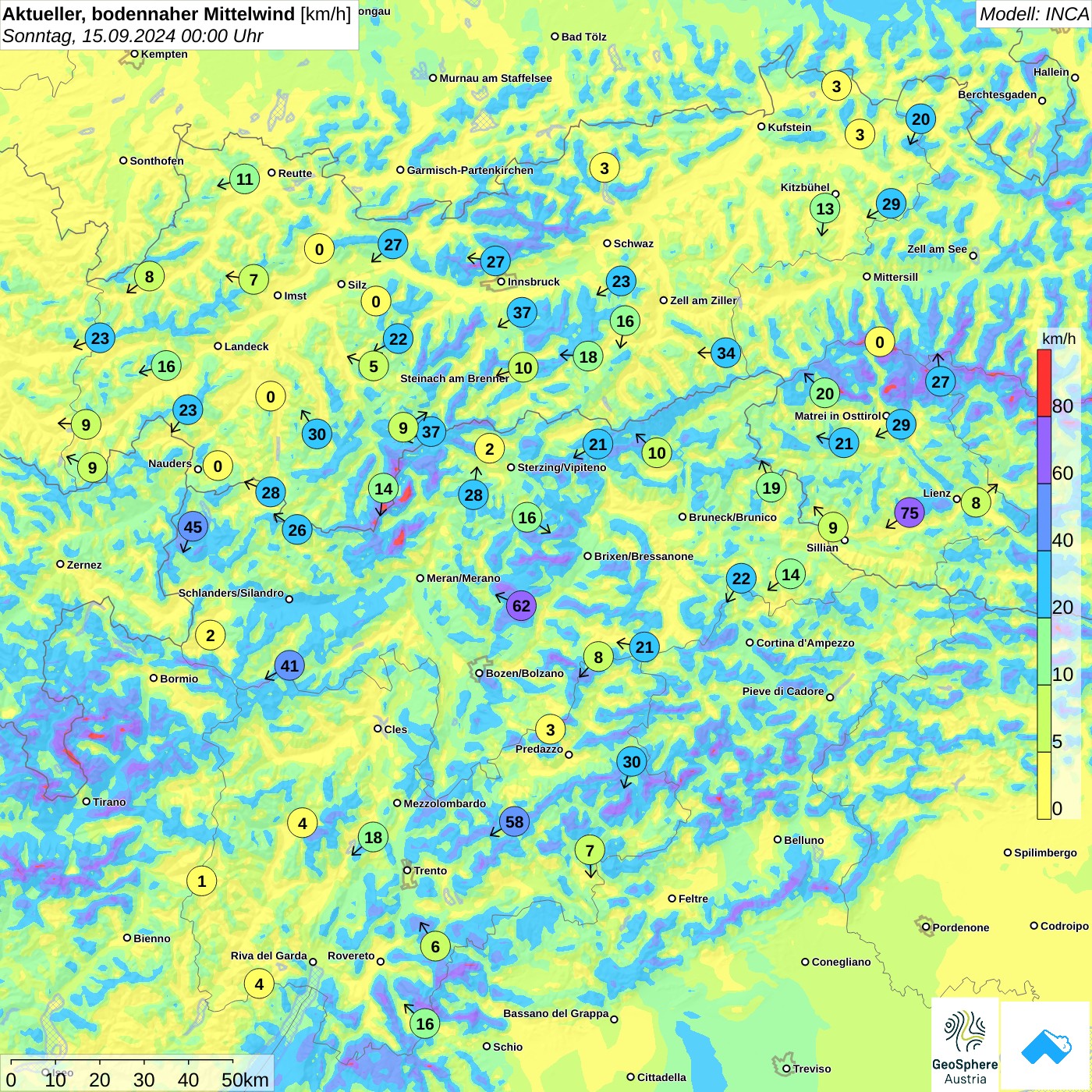Select the 26 km/h station marker
Viewport: 1092px width, 1092px height.
coord(297,530)
